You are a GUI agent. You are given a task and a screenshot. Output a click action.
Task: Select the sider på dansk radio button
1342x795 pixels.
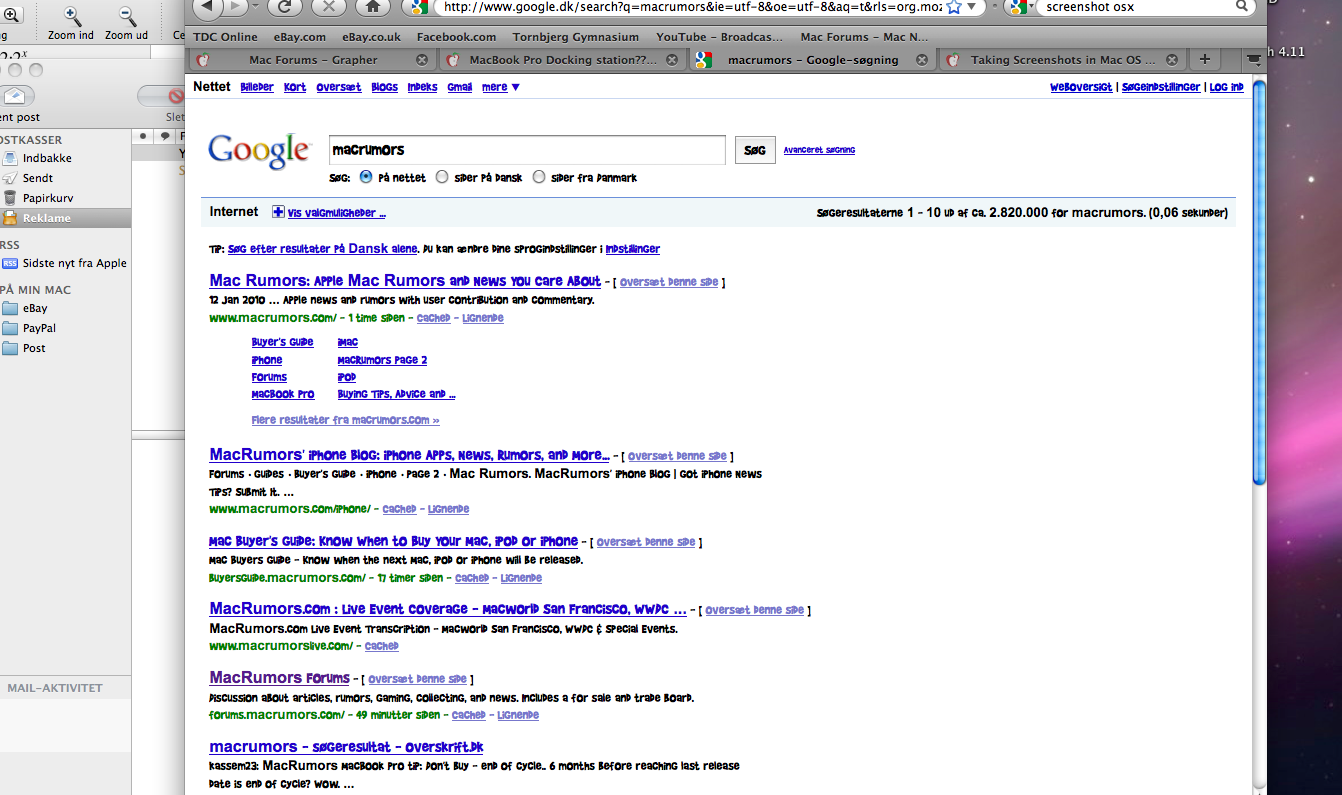click(442, 177)
